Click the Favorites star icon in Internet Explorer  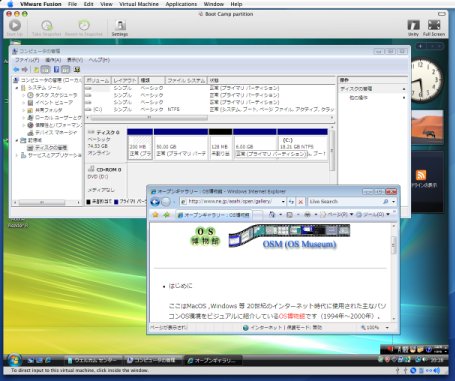coord(155,215)
